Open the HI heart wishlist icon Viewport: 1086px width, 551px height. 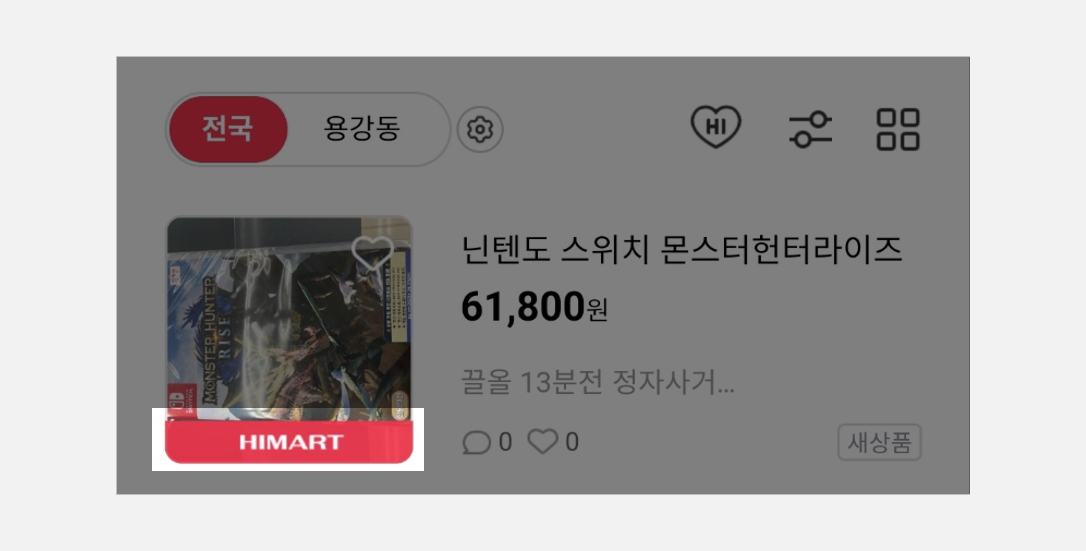point(715,127)
